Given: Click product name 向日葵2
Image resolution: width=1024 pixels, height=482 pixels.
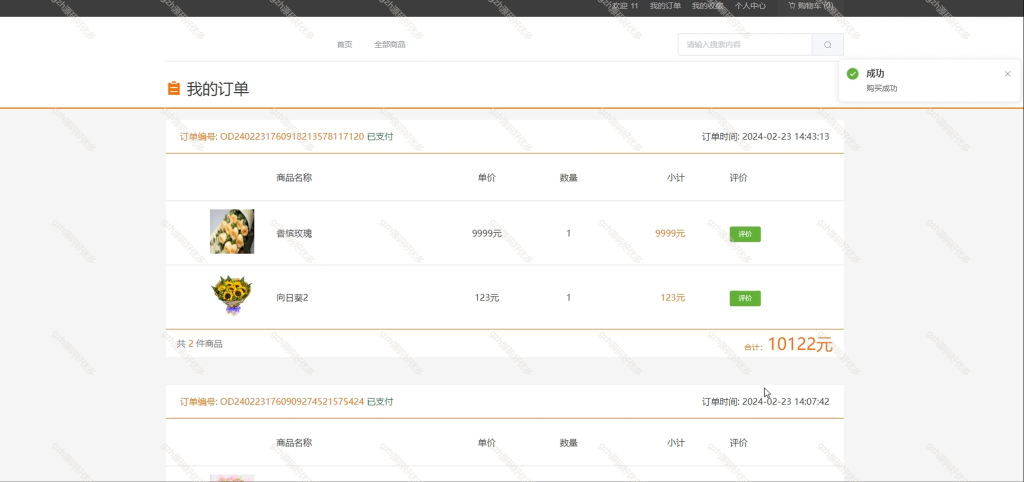Looking at the screenshot, I should [292, 298].
